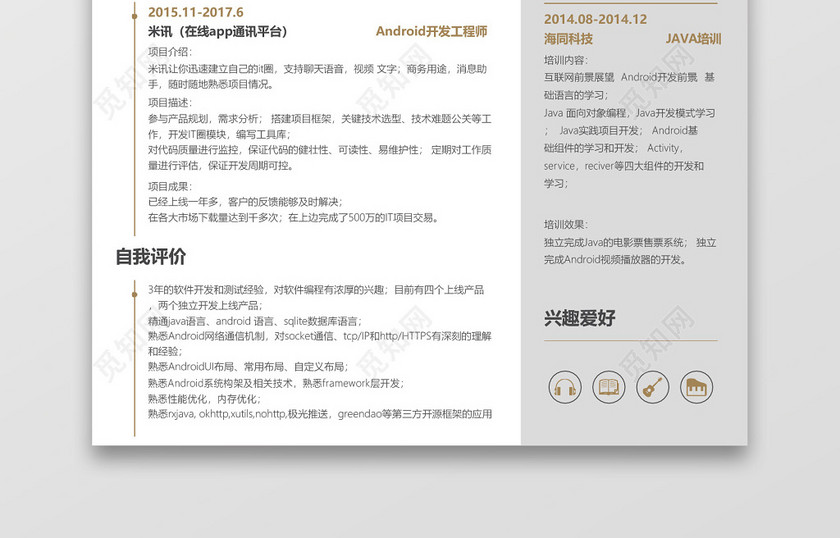Image resolution: width=840 pixels, height=538 pixels.
Task: Click the 培训效果 label
Action: coord(566,225)
